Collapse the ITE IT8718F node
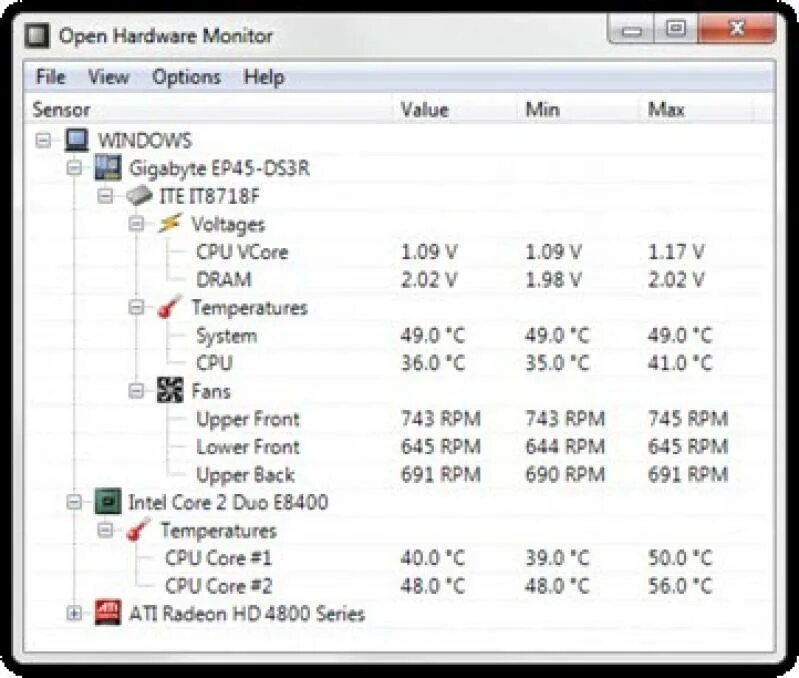The height and width of the screenshot is (678, 799). [105, 196]
